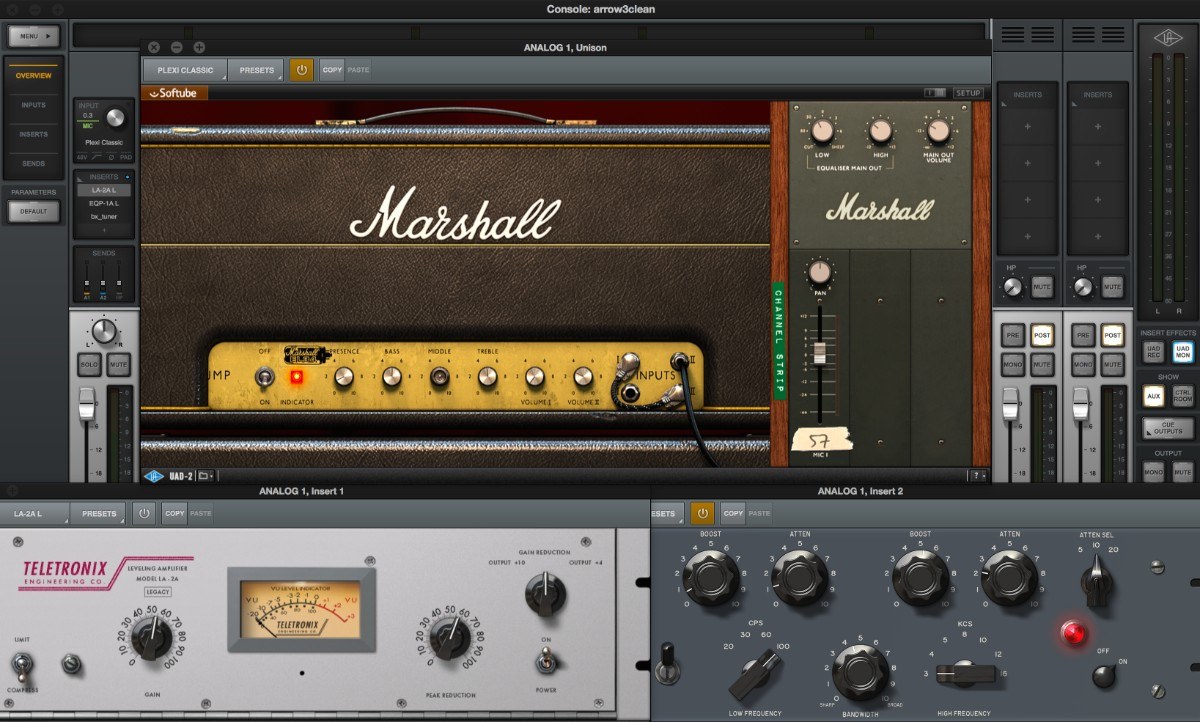This screenshot has height=722, width=1200.
Task: Toggle the Pultec OFF/ON switch
Action: [1104, 676]
